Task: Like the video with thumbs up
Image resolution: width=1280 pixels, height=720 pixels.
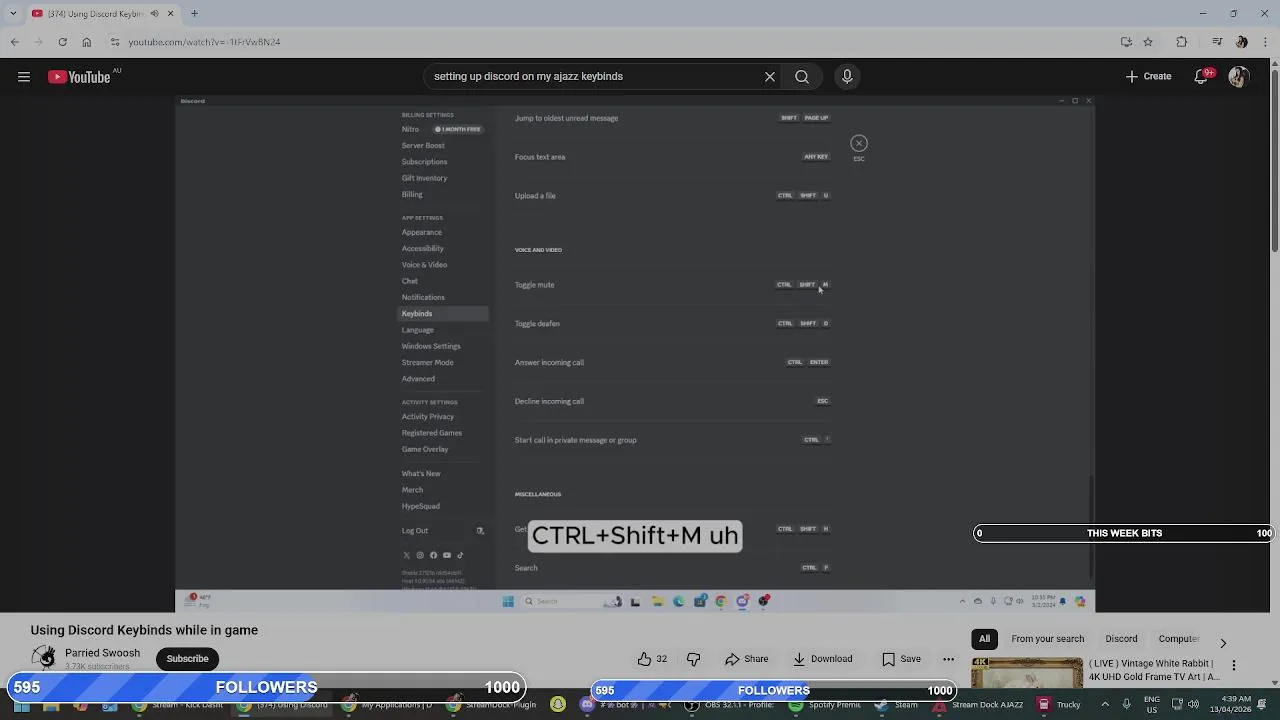Action: [x=652, y=659]
